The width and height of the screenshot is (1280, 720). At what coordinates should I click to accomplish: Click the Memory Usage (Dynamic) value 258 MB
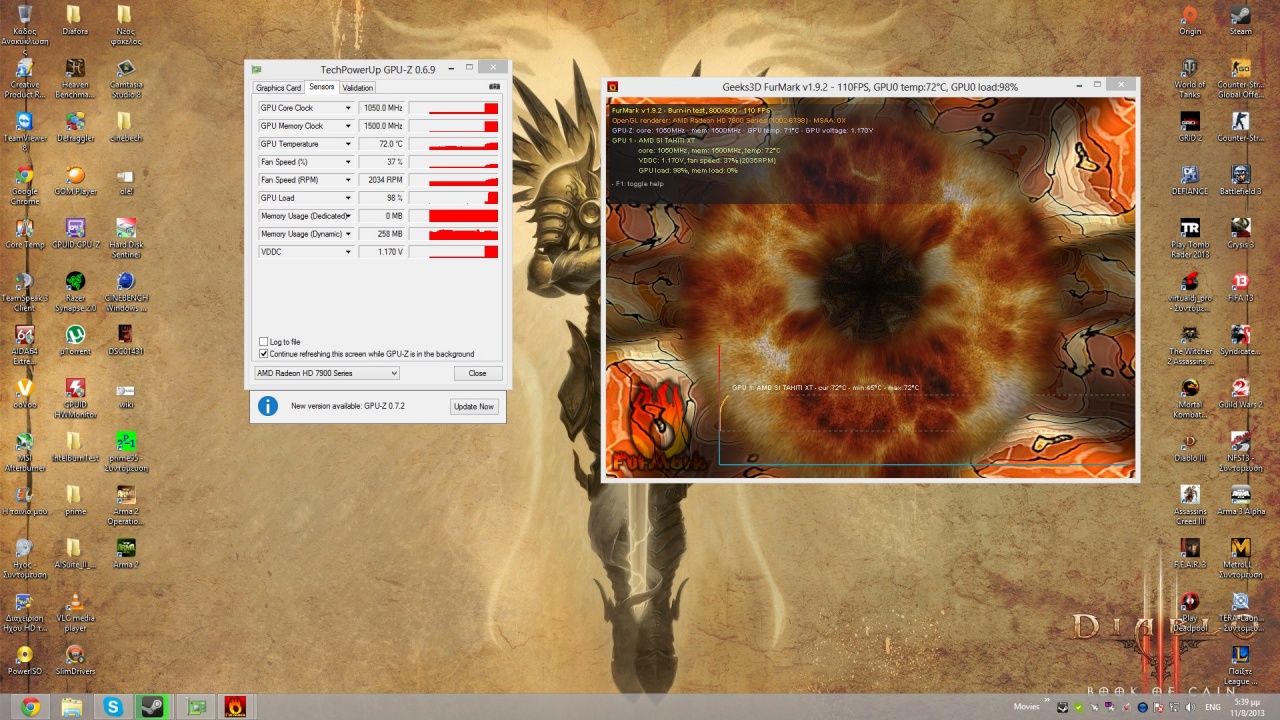(382, 234)
